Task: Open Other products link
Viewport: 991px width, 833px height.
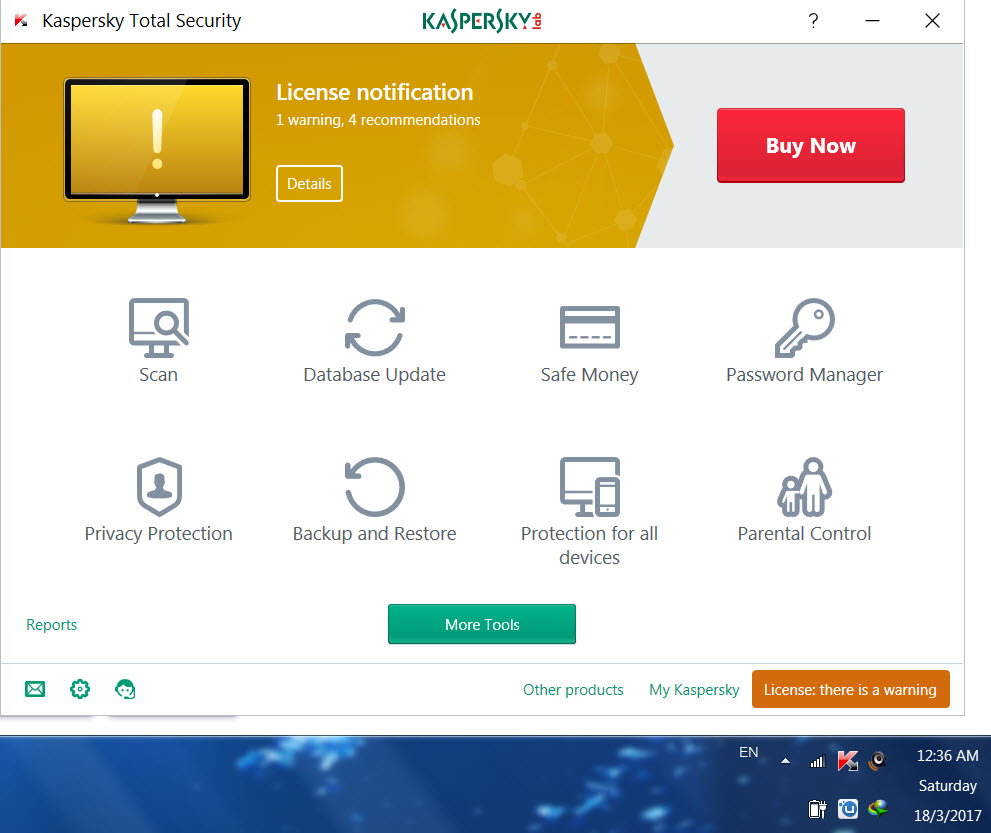Action: (573, 690)
